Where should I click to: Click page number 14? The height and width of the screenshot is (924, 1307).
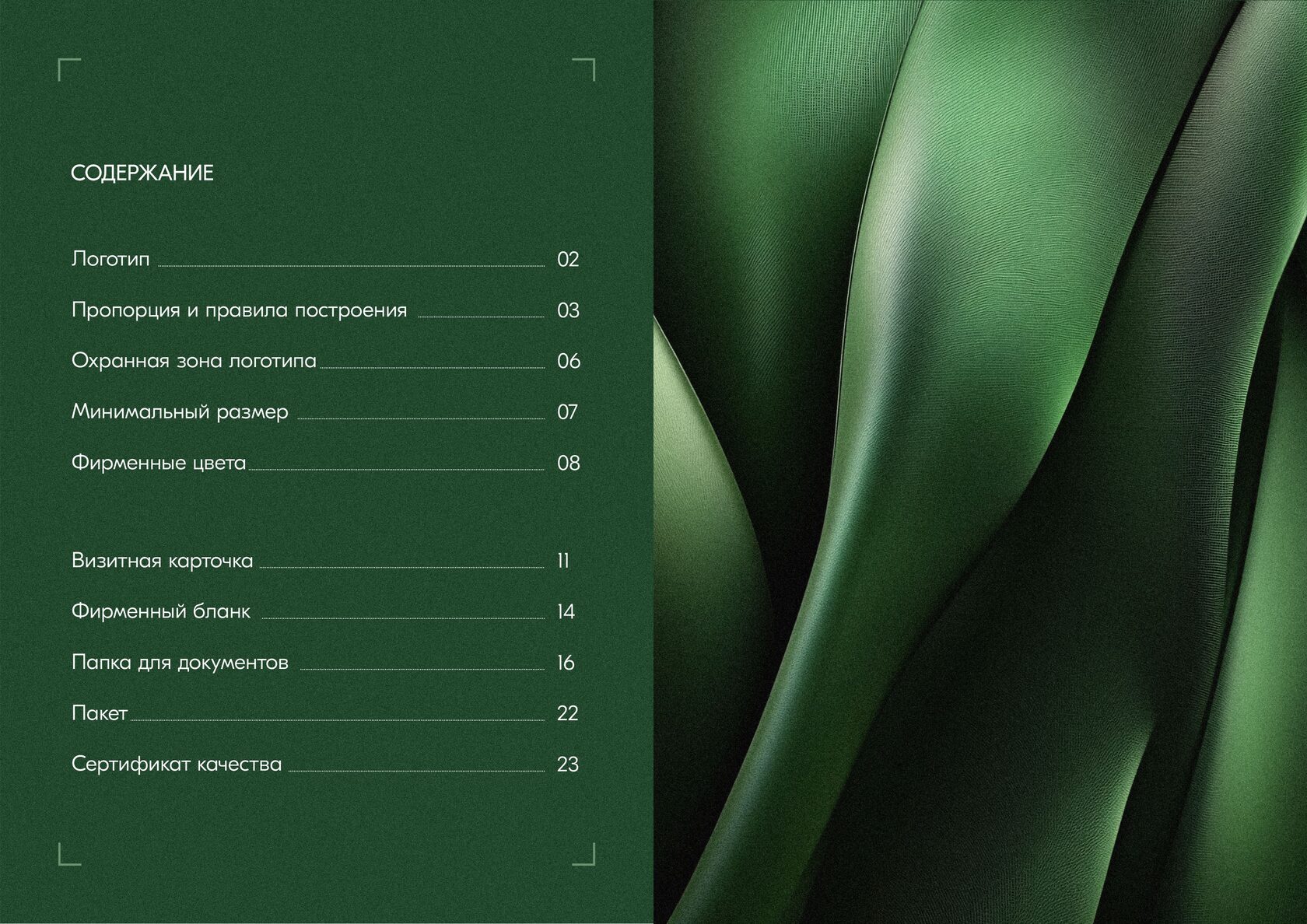[566, 612]
